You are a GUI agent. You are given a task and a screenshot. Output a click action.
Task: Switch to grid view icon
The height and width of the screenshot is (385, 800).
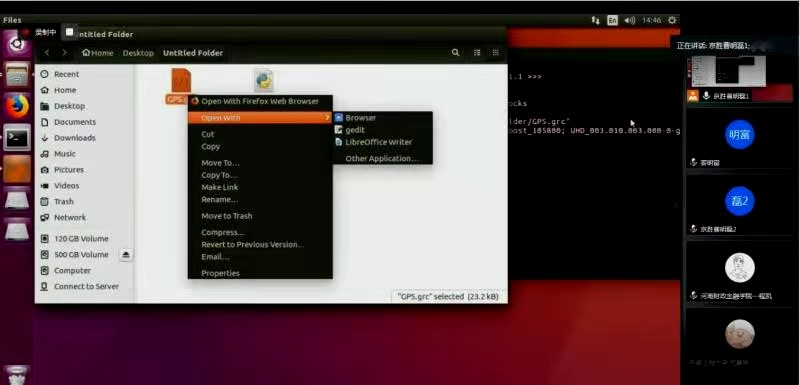495,53
